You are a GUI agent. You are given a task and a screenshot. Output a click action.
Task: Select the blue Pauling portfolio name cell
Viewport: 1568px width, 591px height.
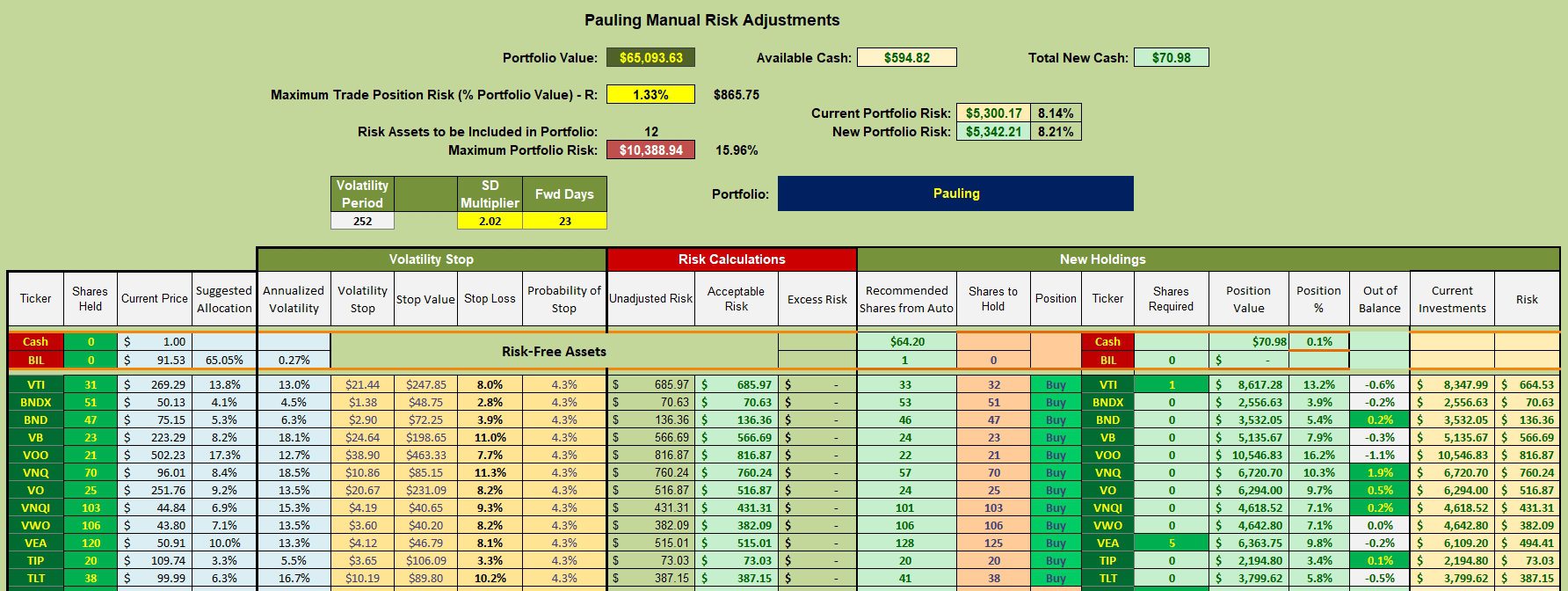pyautogui.click(x=955, y=193)
